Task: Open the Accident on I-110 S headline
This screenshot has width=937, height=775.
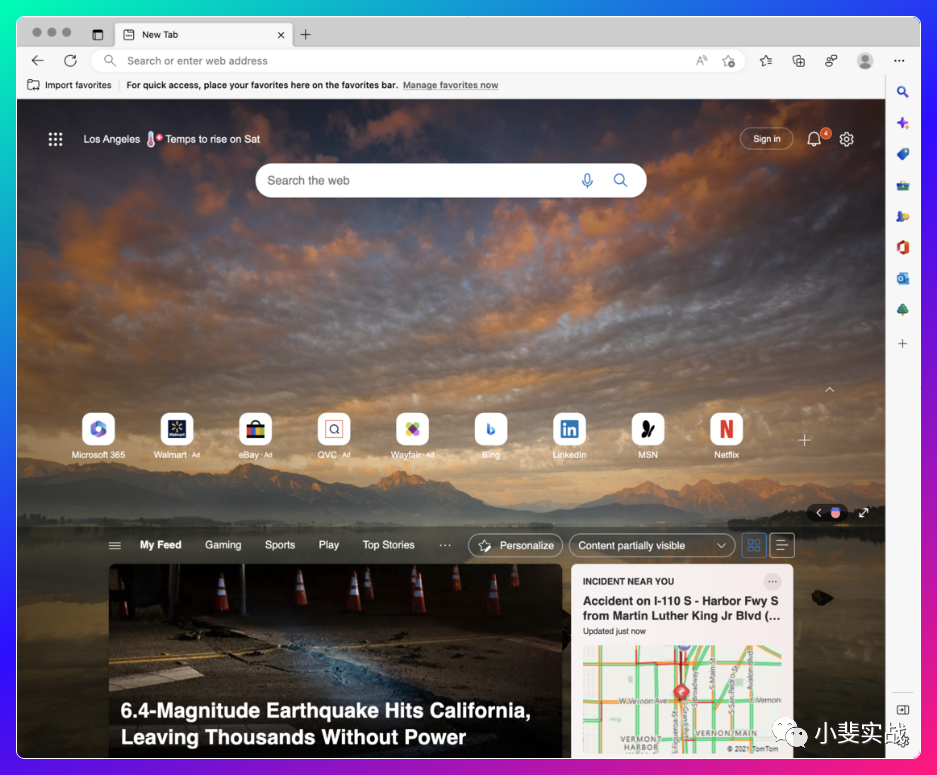Action: pyautogui.click(x=682, y=608)
